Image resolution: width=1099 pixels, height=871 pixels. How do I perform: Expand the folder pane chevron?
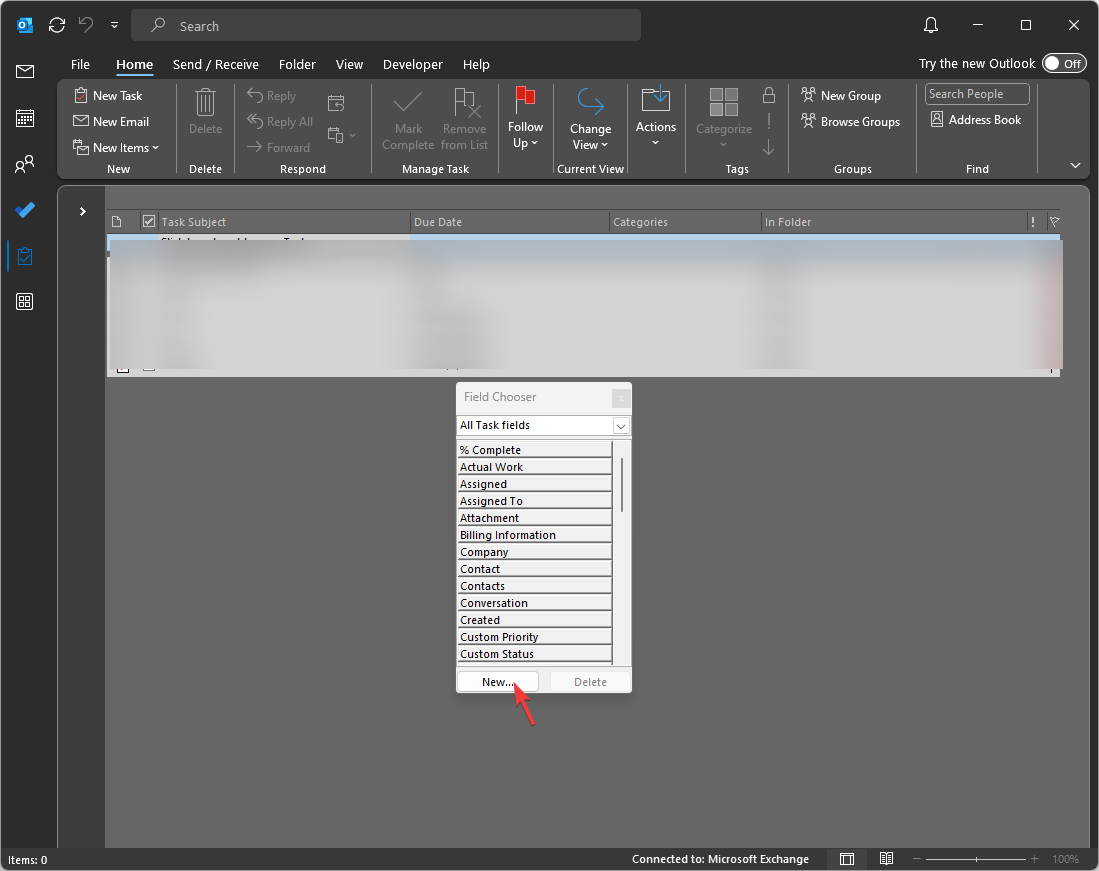[x=83, y=212]
